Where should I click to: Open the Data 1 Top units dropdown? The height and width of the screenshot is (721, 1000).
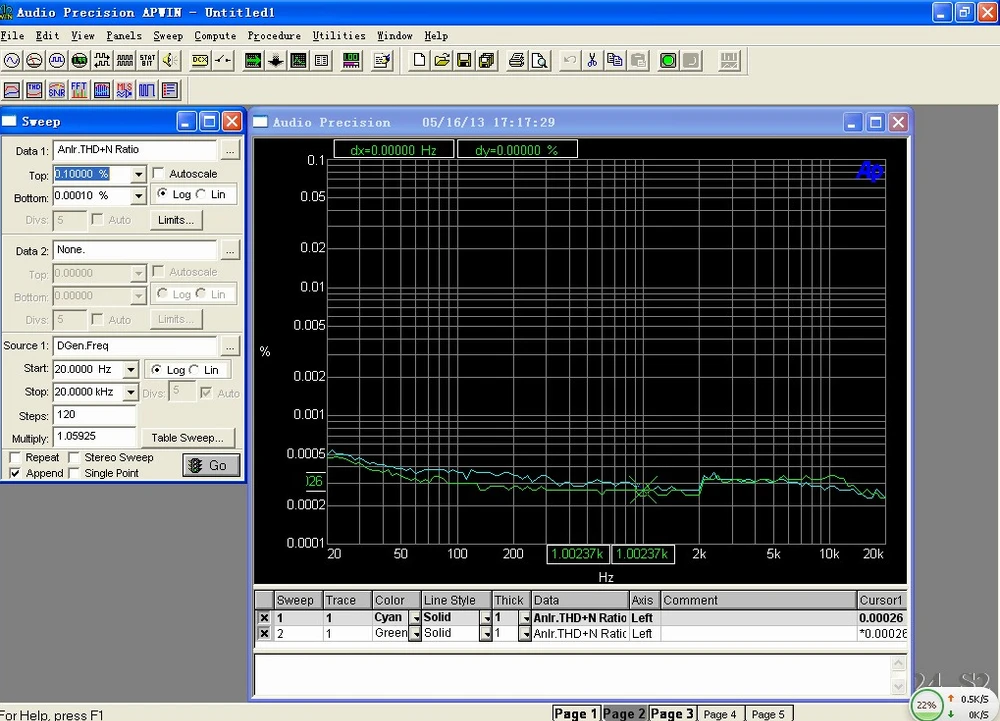pos(138,174)
